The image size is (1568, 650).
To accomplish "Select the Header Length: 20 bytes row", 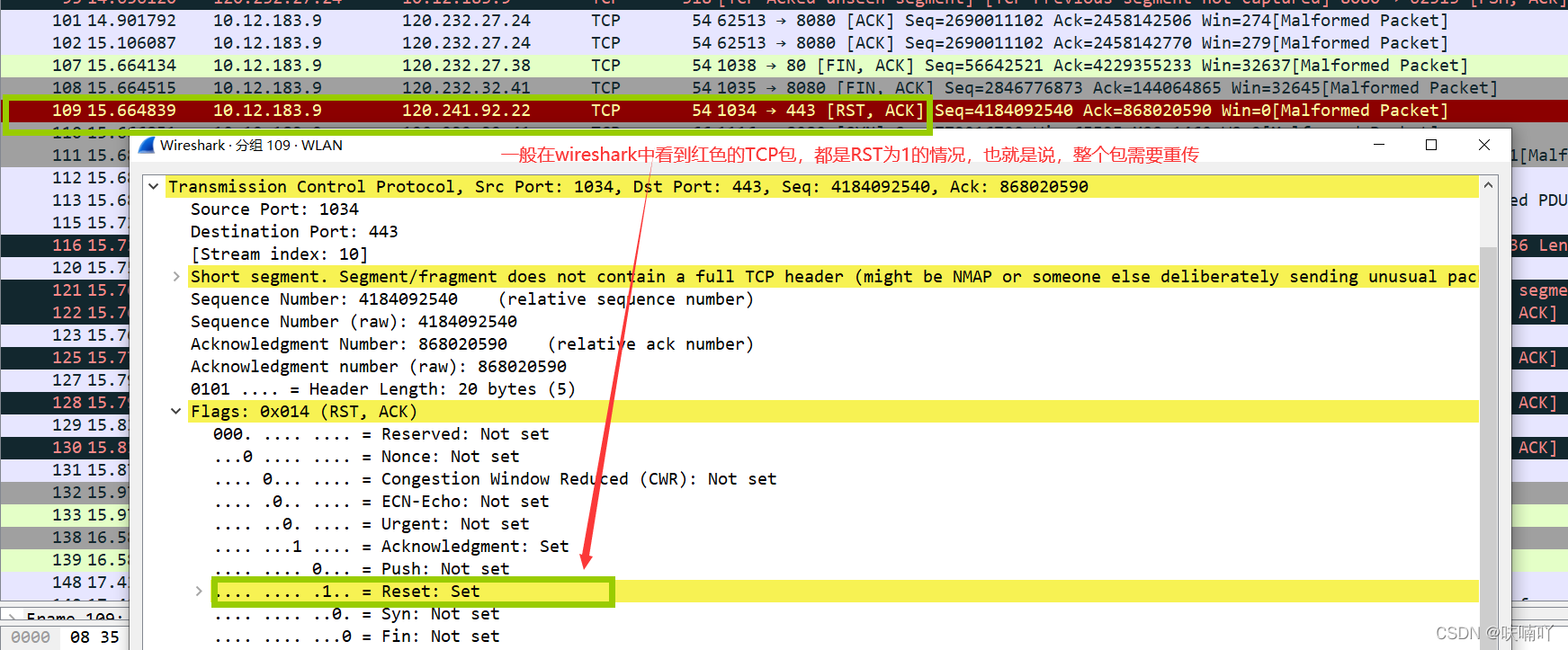I will point(382,389).
